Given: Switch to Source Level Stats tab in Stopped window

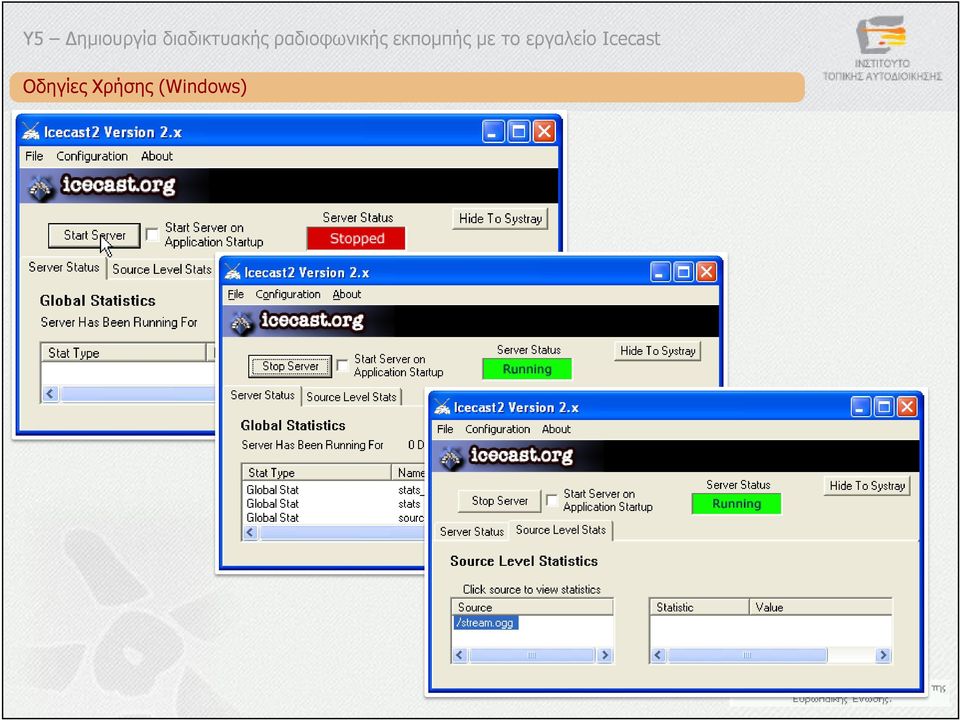Looking at the screenshot, I should (162, 269).
